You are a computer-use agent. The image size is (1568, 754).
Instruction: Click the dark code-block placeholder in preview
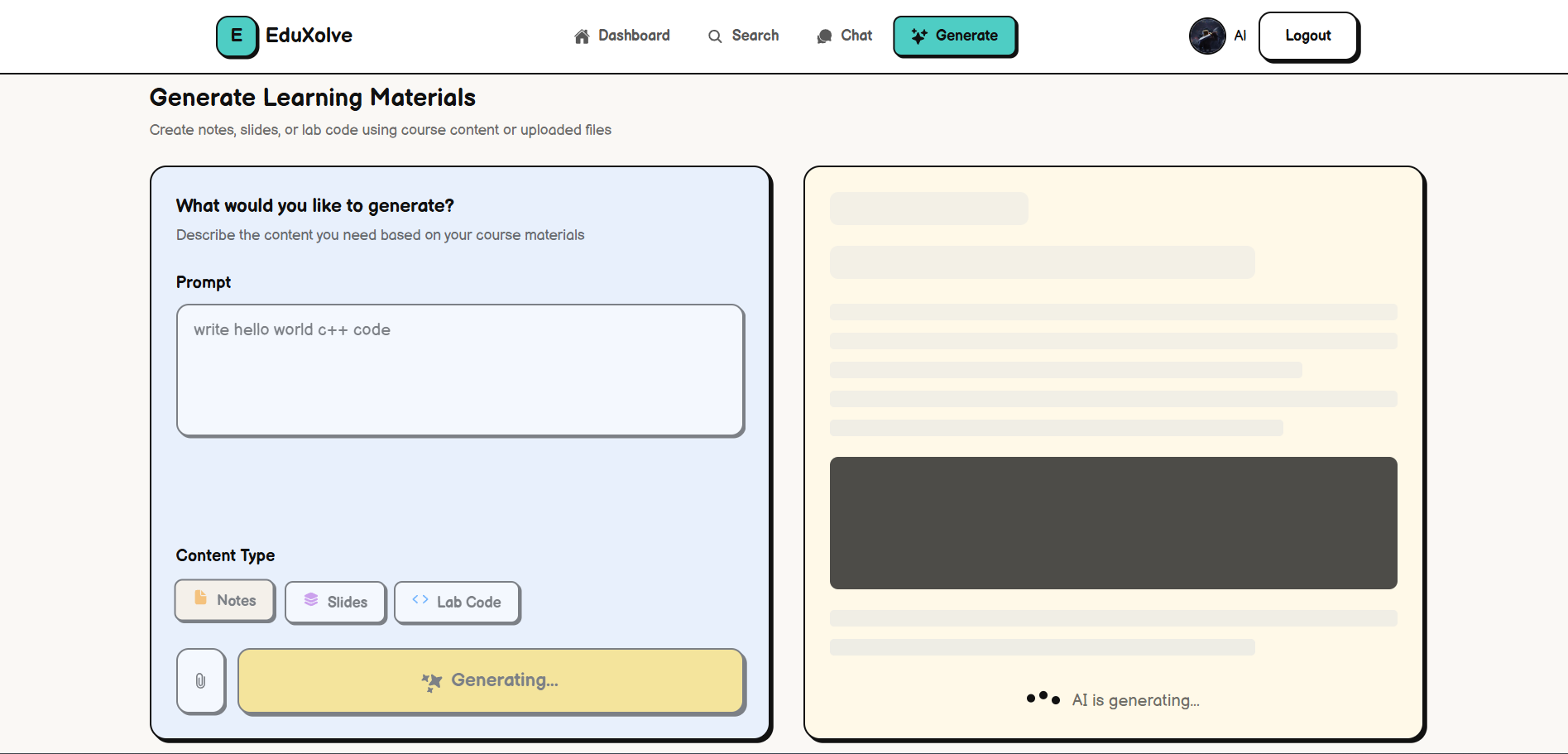click(1114, 523)
